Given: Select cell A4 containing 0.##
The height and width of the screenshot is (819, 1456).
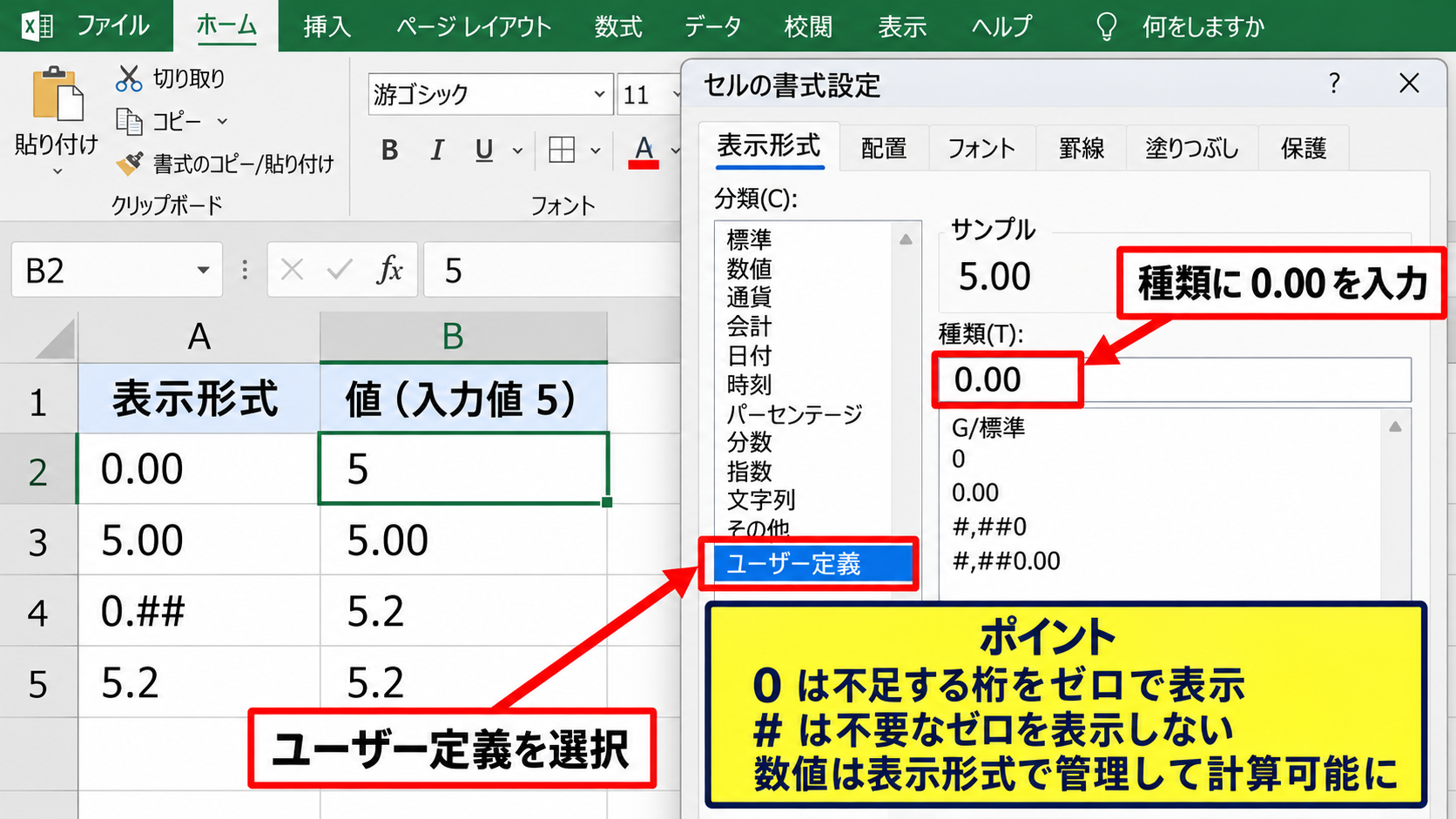Looking at the screenshot, I should pos(199,611).
